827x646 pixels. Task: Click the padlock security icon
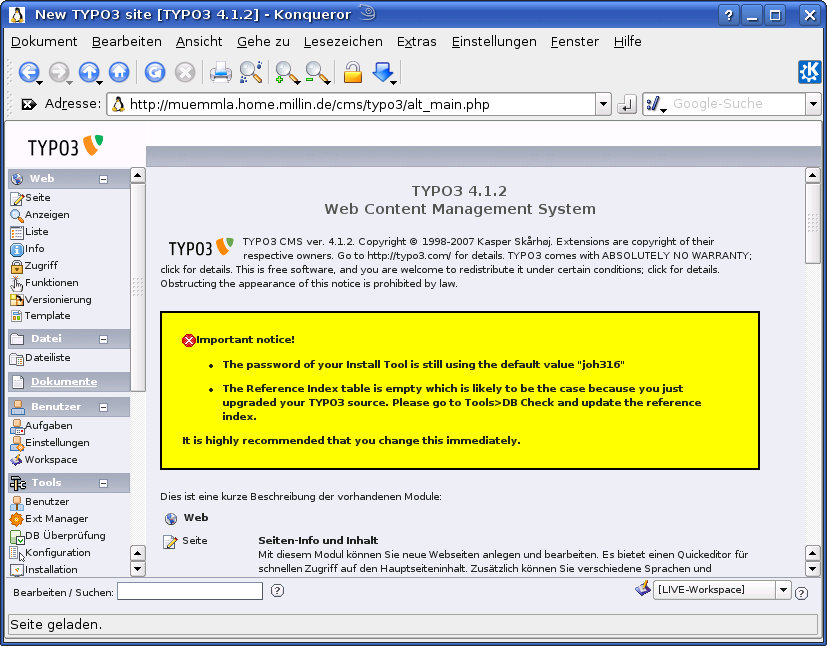coord(353,72)
